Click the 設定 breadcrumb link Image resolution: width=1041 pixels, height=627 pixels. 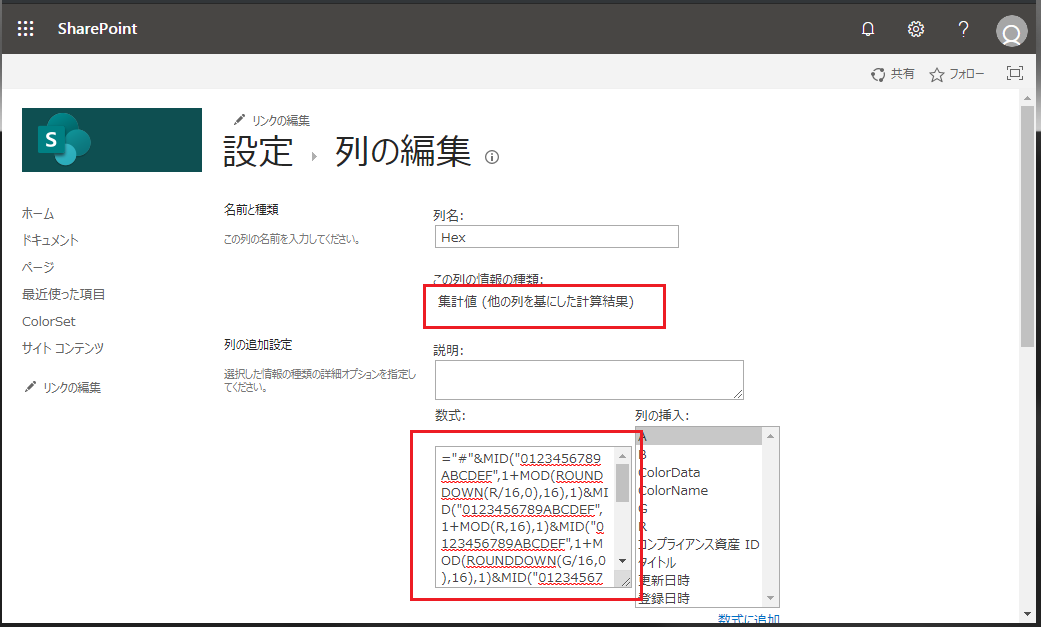click(258, 151)
